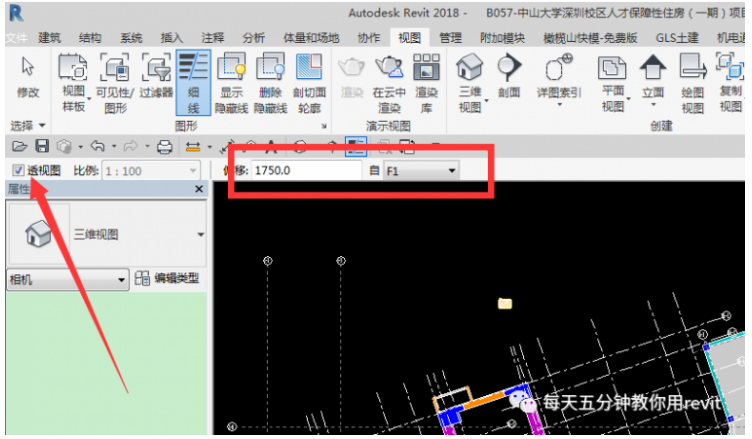Click the 橄榄山快模-免费版 tab
The width and height of the screenshot is (752, 439).
pyautogui.click(x=590, y=37)
